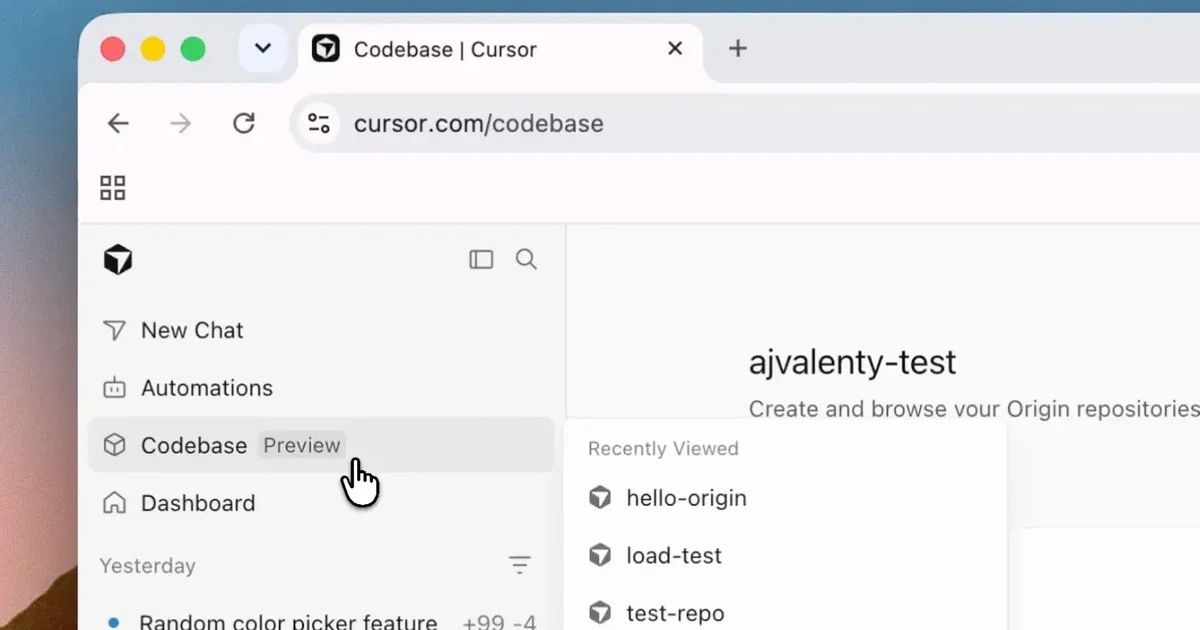Click the test-repo cube icon
The width and height of the screenshot is (1200, 630).
(600, 612)
